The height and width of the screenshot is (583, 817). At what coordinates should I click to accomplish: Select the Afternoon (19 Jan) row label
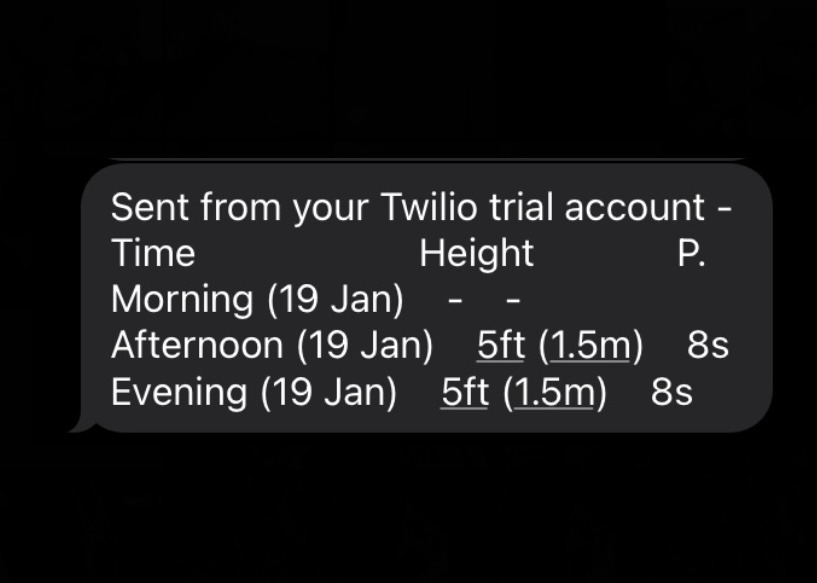pyautogui.click(x=272, y=346)
